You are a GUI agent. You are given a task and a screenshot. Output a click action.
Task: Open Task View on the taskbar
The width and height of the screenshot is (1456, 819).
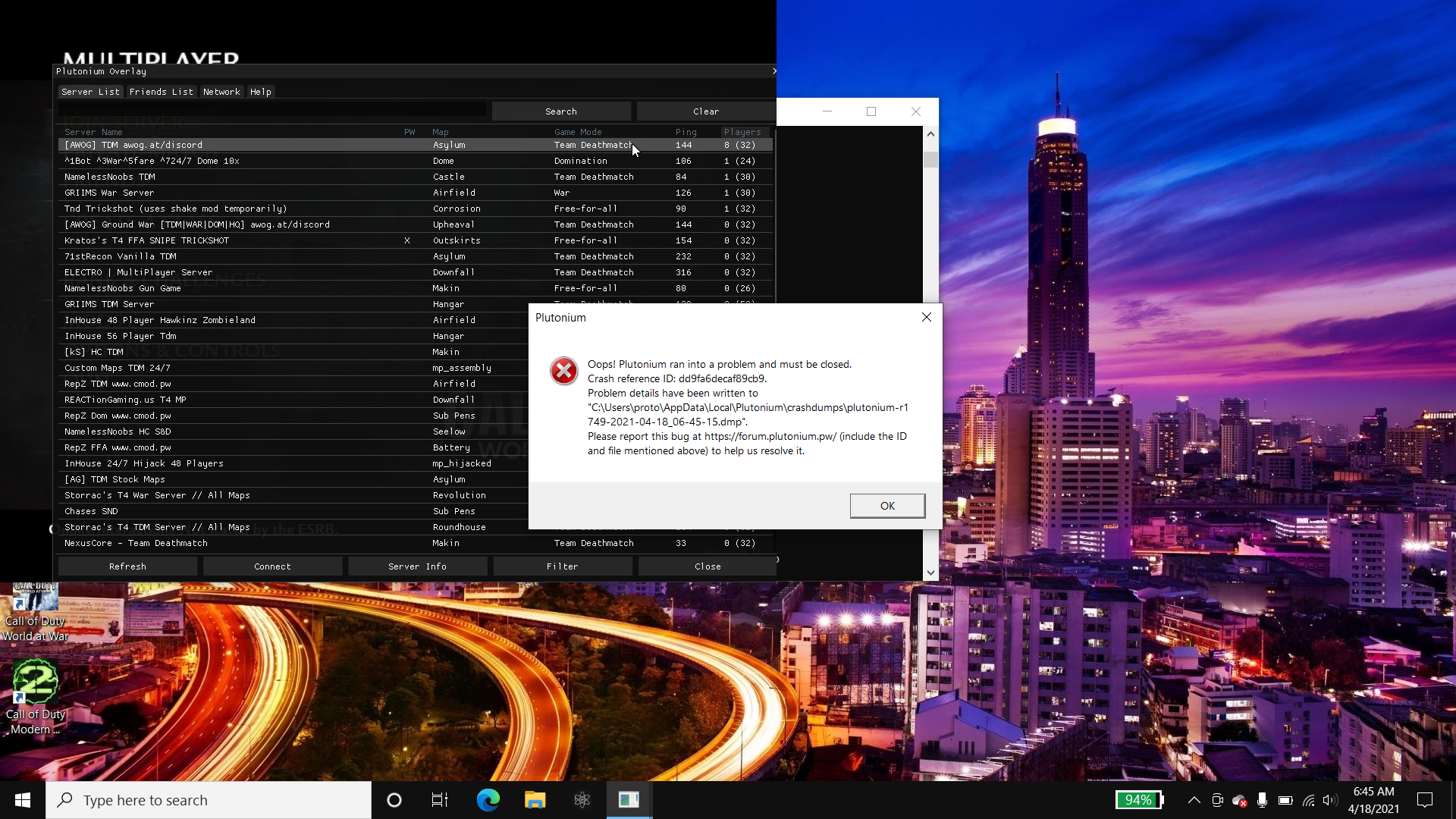point(440,800)
